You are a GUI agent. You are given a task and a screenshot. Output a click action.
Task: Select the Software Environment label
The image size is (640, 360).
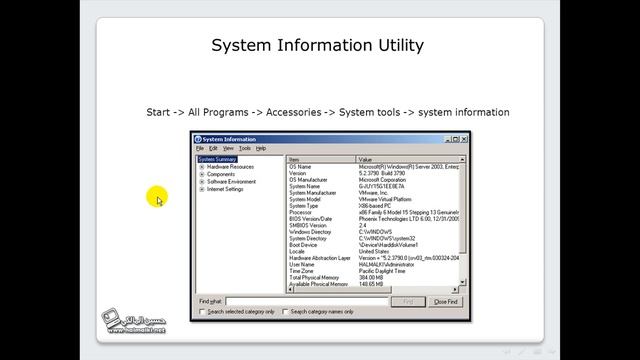(x=231, y=182)
